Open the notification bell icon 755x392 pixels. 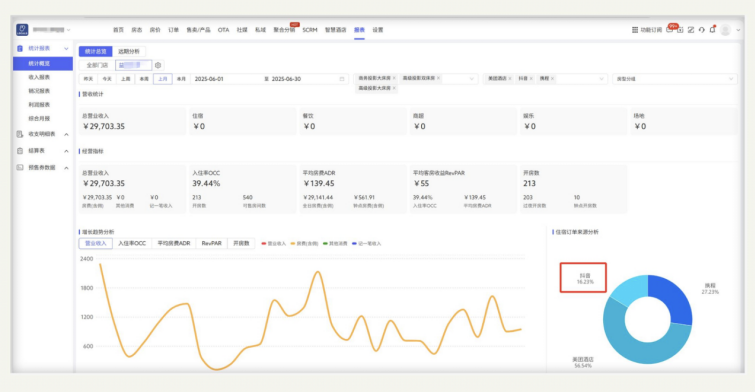pos(713,30)
